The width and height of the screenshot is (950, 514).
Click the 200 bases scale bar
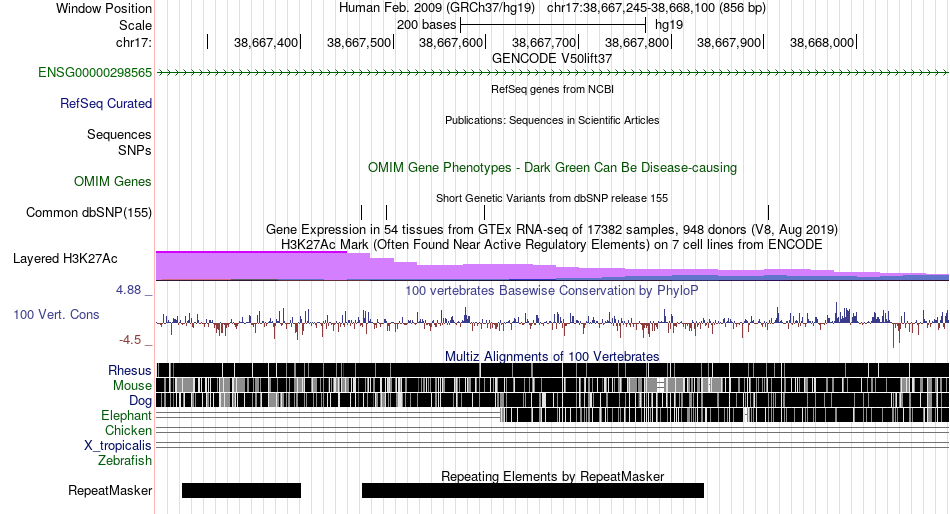pos(553,25)
